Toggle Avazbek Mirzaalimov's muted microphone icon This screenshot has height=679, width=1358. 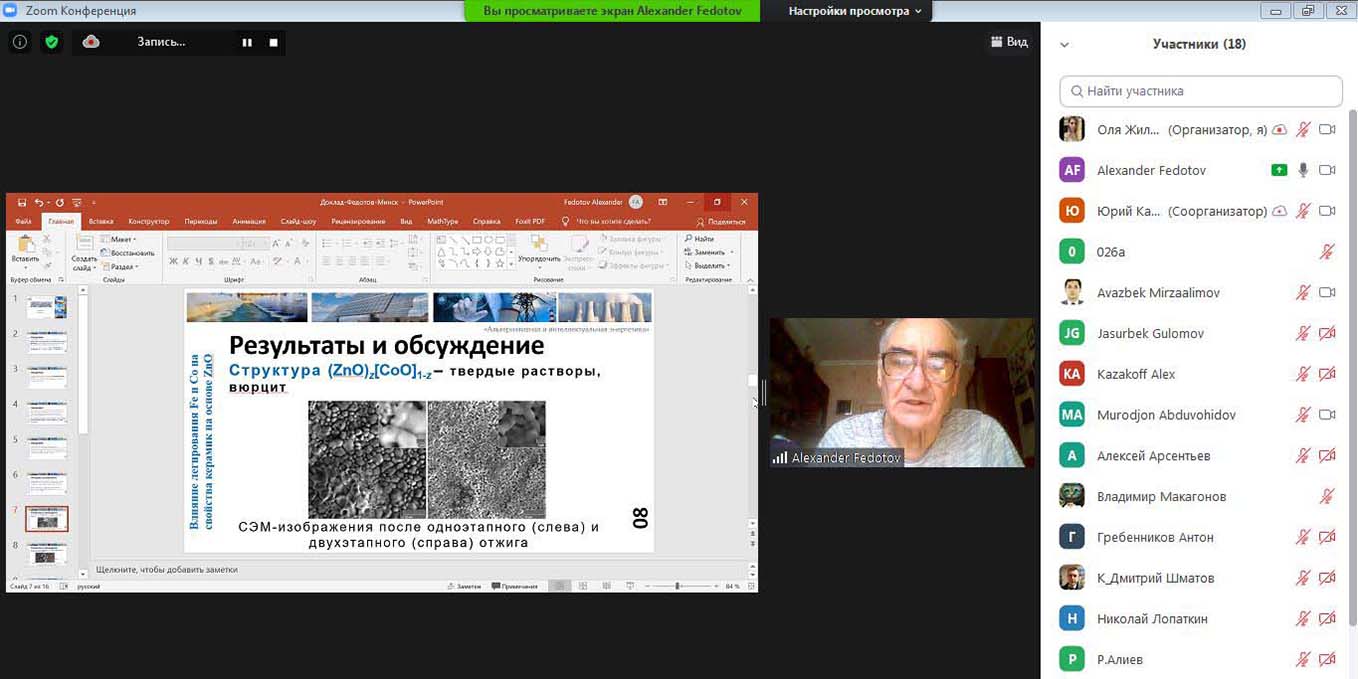point(1303,293)
